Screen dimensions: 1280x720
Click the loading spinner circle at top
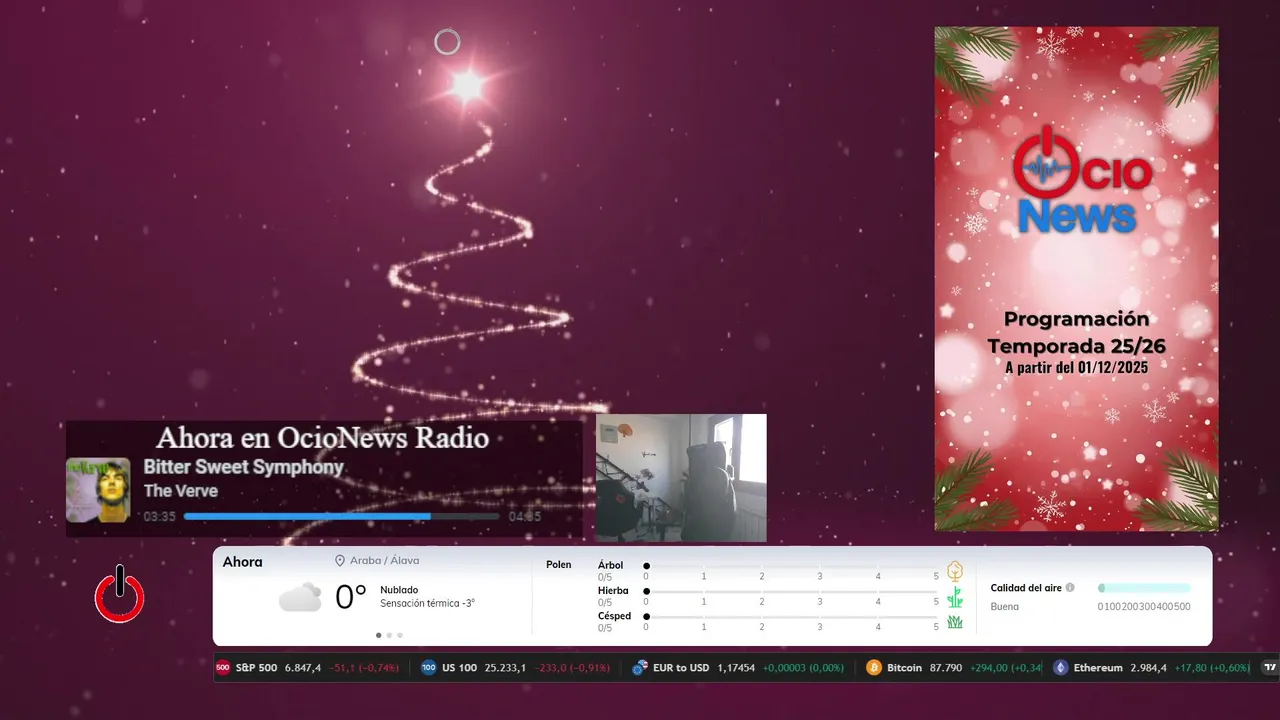click(x=447, y=42)
